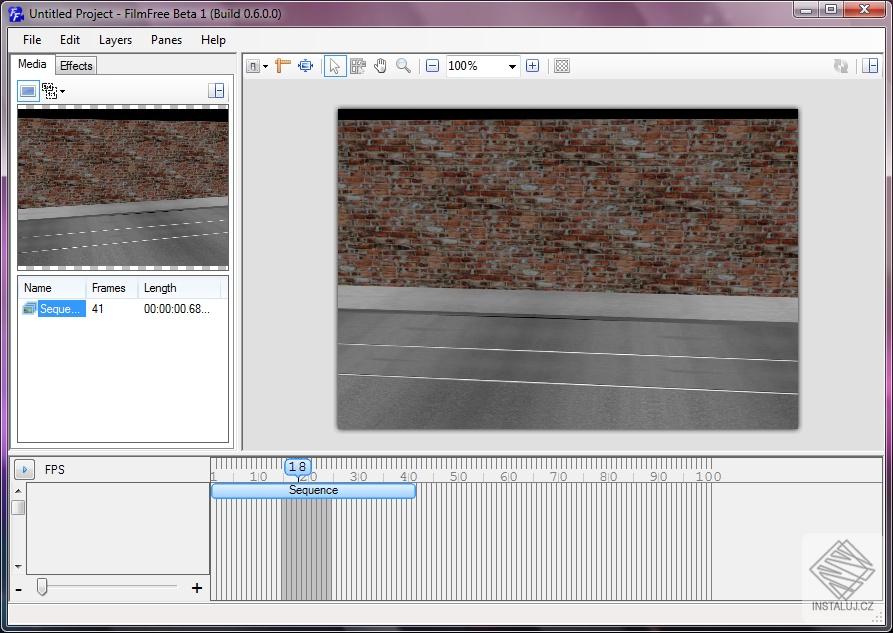
Task: Select the Zoom magnifier tool
Action: (404, 66)
